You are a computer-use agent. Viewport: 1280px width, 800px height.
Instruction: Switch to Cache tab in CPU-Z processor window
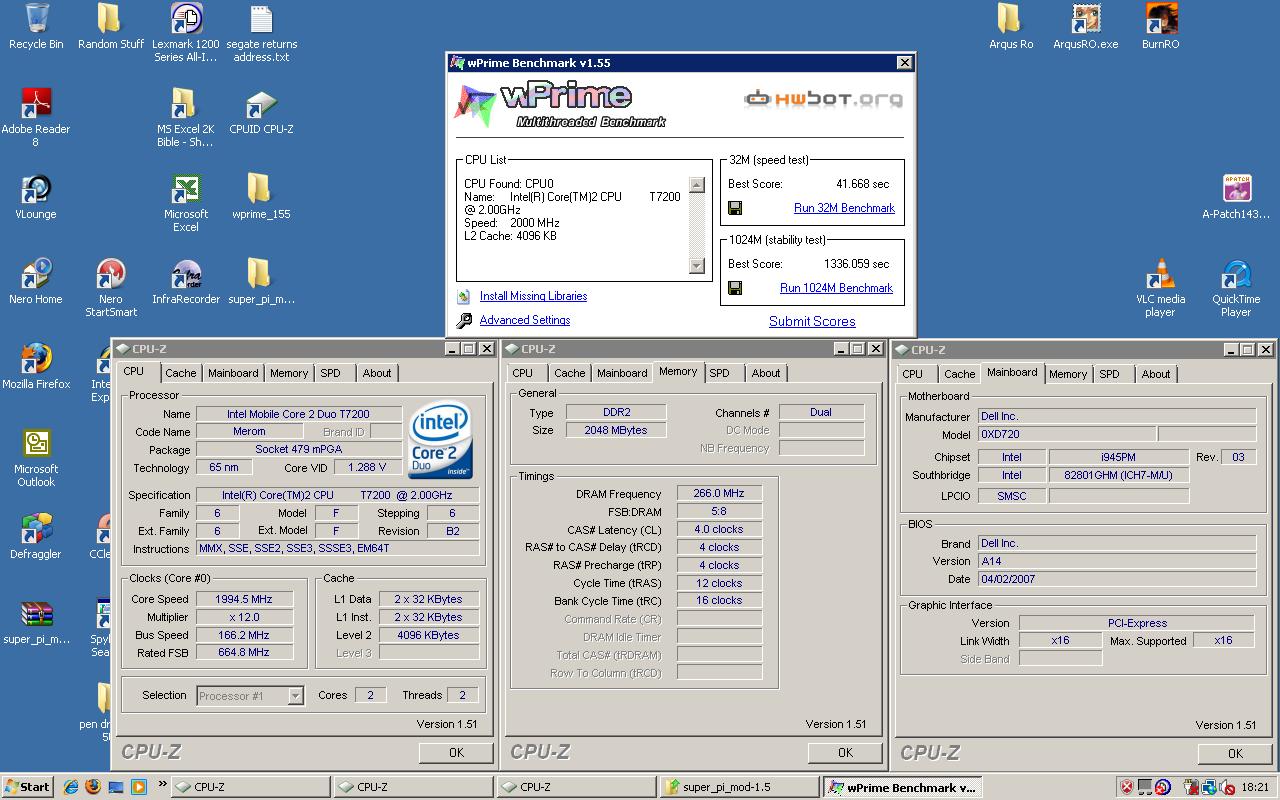coord(180,373)
